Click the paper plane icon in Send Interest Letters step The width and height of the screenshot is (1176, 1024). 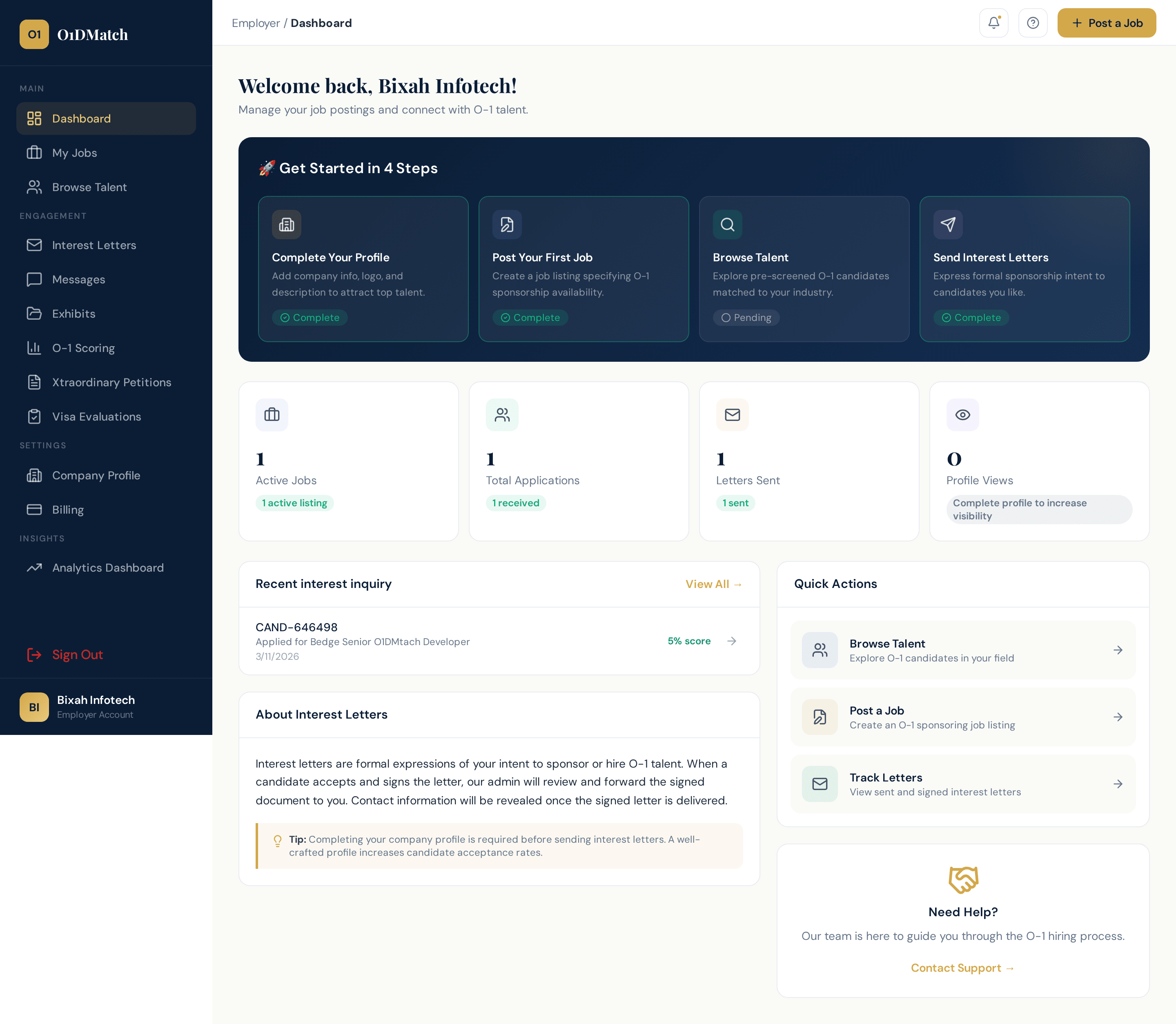(x=948, y=225)
